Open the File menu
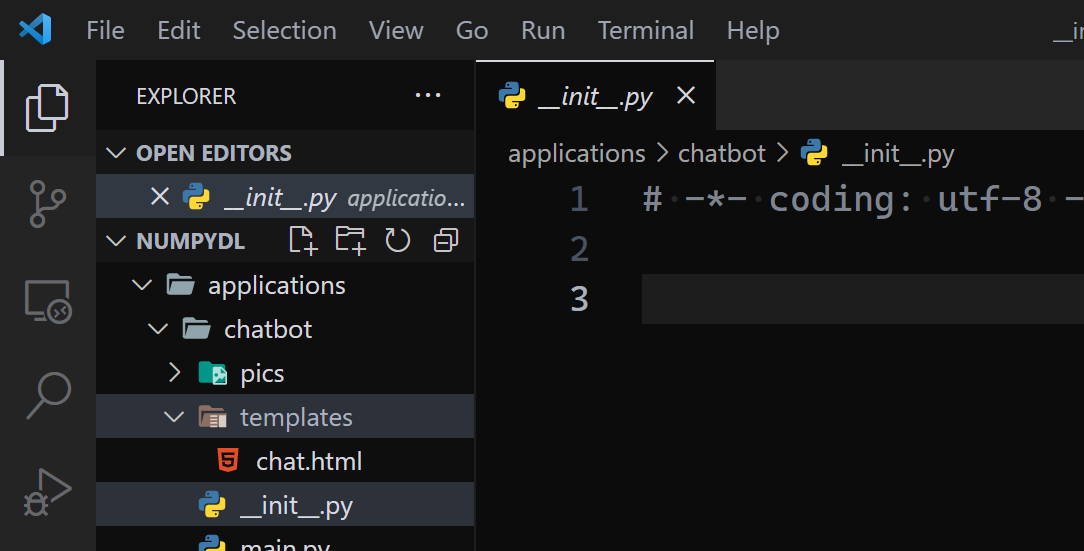The height and width of the screenshot is (551, 1084). pyautogui.click(x=105, y=30)
